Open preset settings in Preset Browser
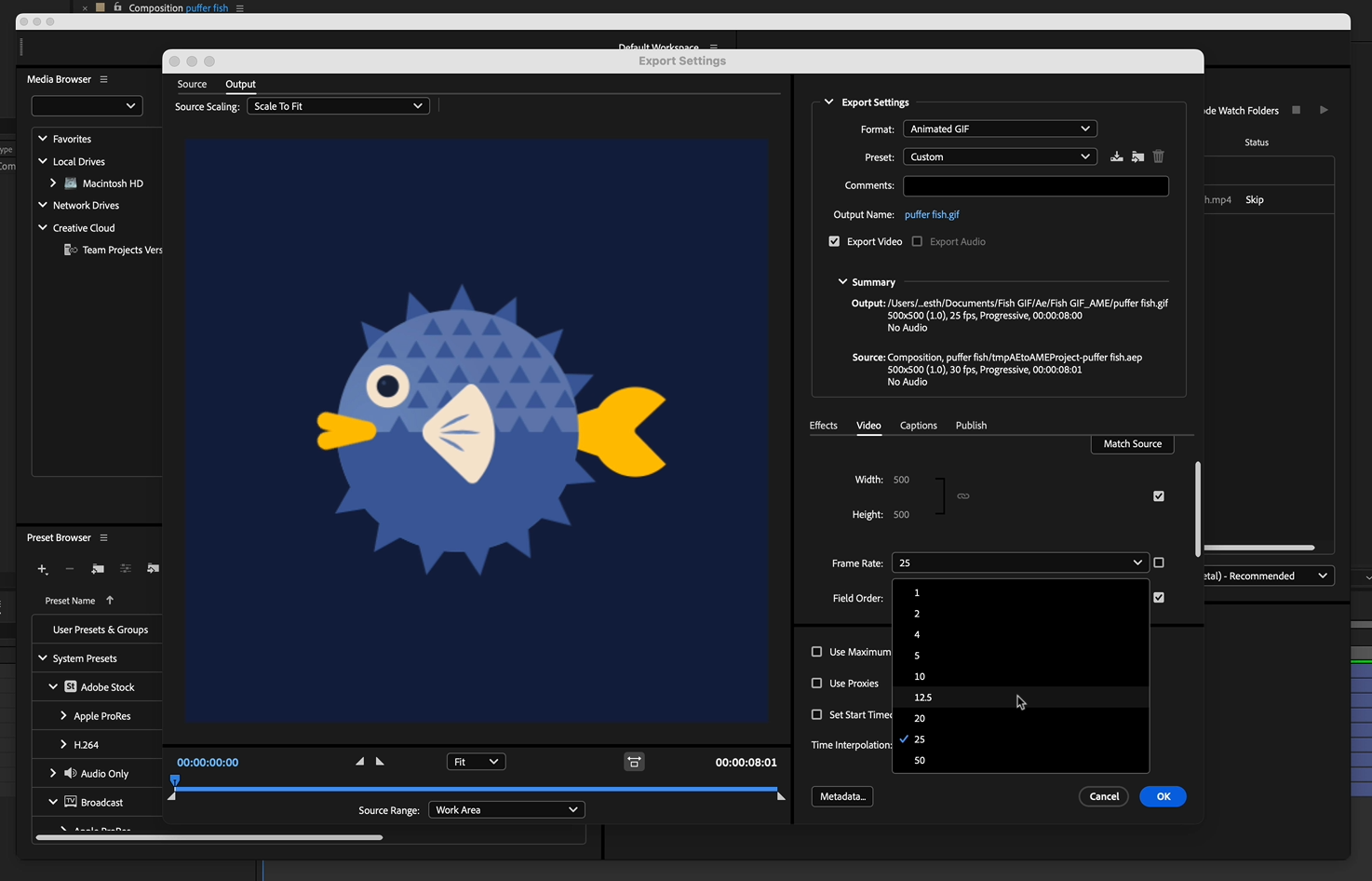The height and width of the screenshot is (881, 1372). coord(126,568)
